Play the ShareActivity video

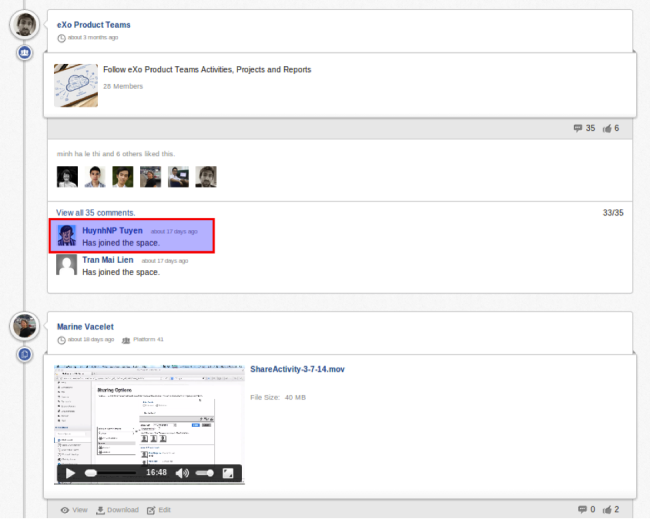click(x=70, y=472)
